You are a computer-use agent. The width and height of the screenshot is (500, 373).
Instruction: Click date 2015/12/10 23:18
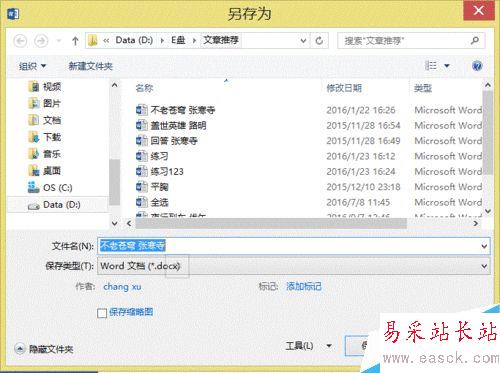pos(363,187)
